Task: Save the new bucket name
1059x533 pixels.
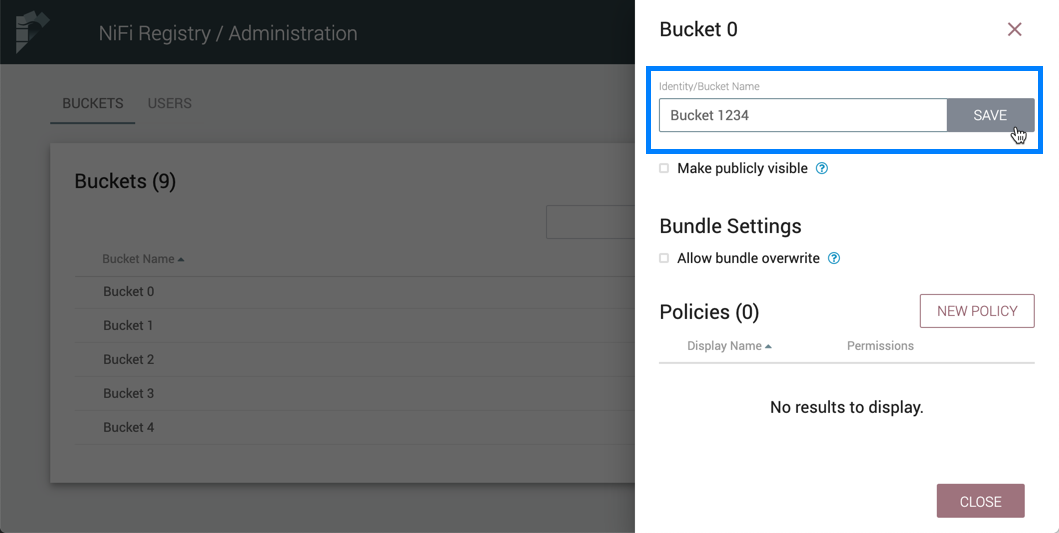Action: (x=990, y=115)
